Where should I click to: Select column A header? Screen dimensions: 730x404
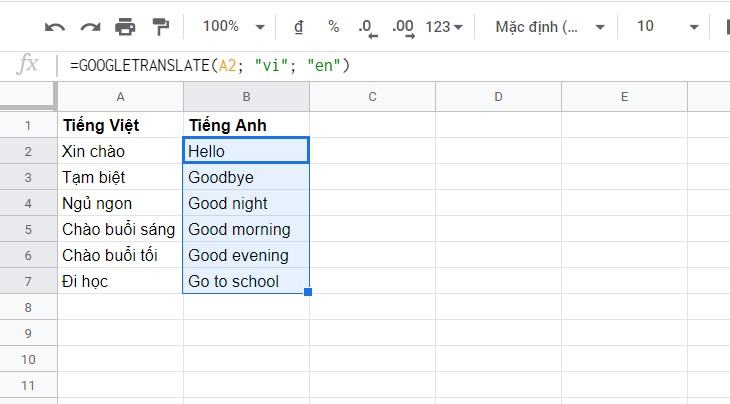point(120,97)
